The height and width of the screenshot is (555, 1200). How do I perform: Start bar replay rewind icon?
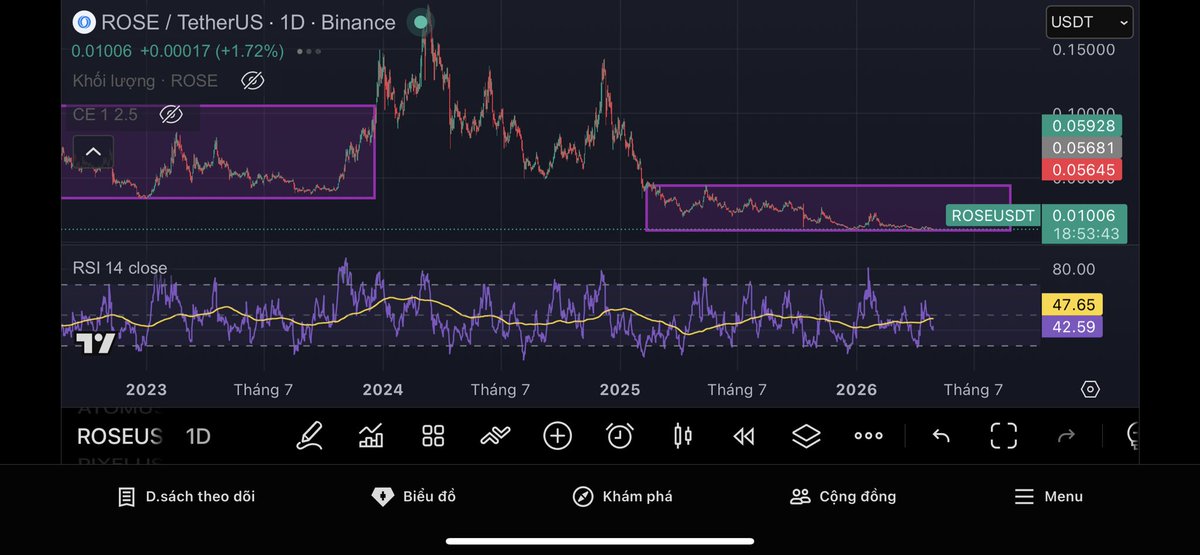[x=744, y=436]
